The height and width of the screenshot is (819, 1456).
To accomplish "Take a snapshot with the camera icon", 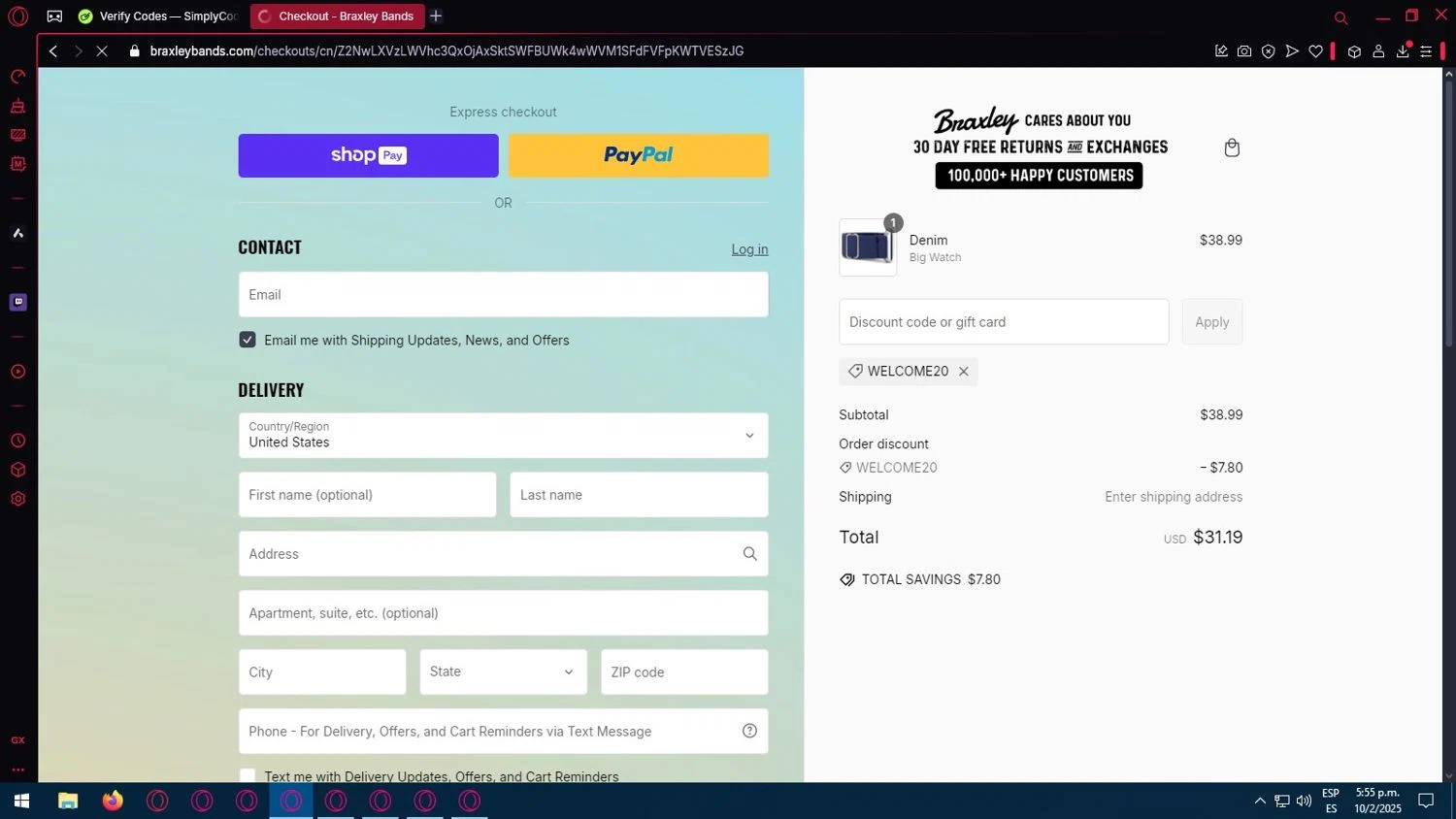I will pos(1244,51).
